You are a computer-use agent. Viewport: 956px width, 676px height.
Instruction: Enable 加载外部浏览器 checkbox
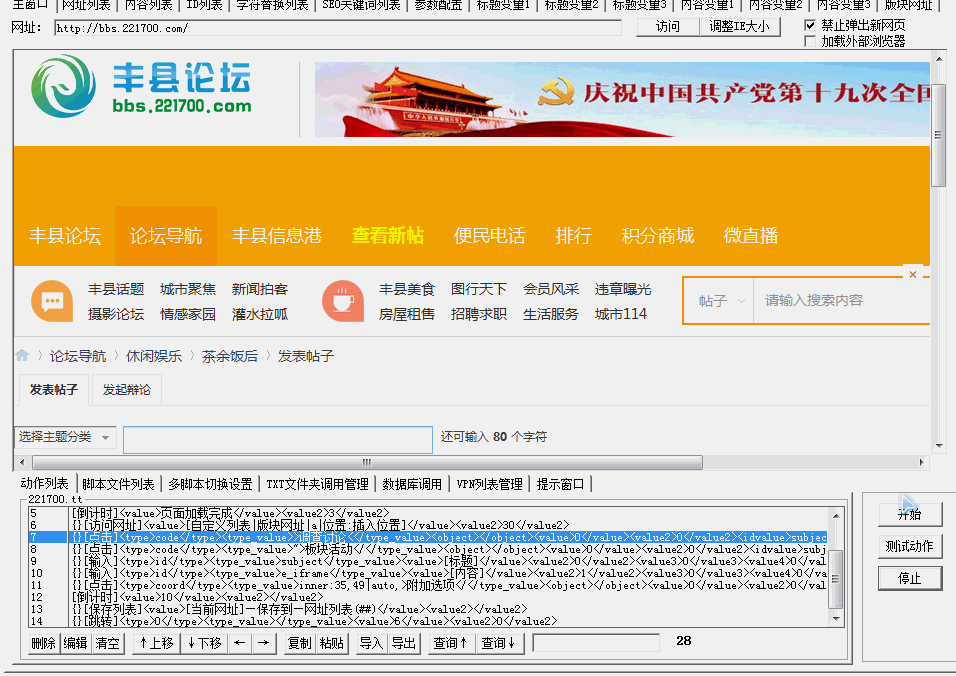[x=810, y=41]
